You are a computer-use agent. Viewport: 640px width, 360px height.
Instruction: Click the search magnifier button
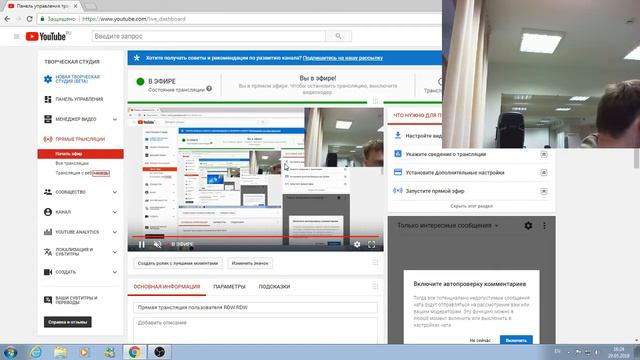338,36
